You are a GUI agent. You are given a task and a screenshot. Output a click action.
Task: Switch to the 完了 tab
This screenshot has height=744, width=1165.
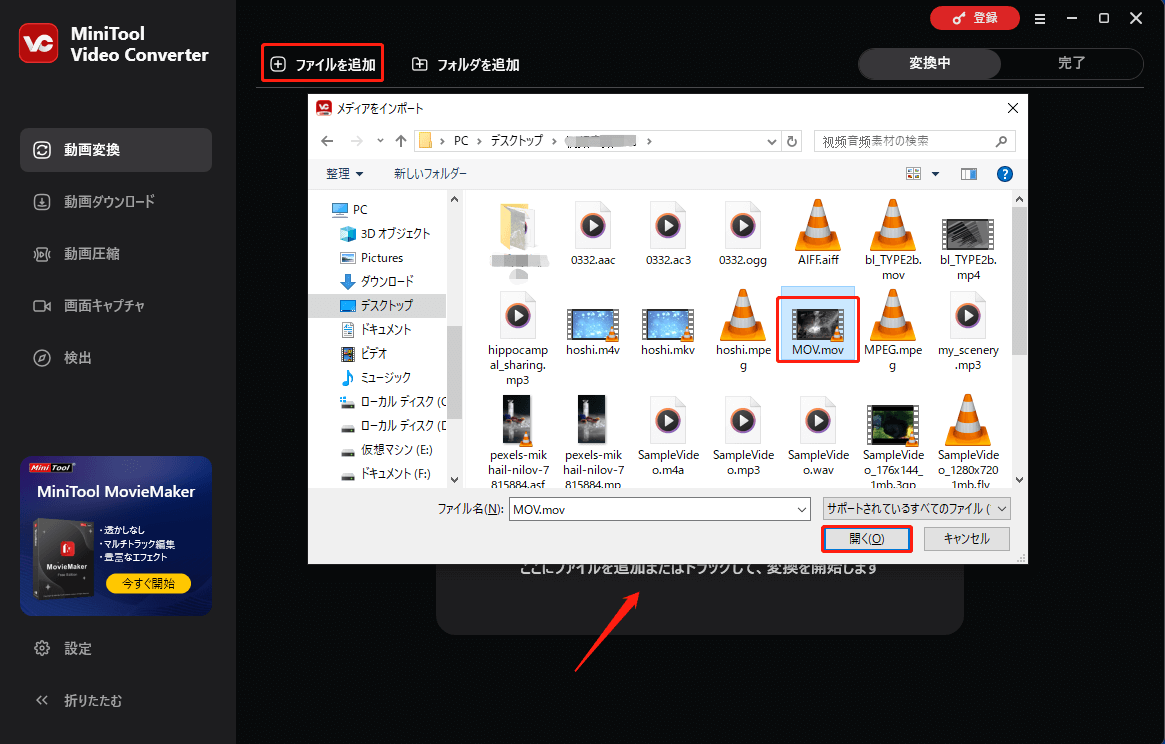tap(1071, 63)
